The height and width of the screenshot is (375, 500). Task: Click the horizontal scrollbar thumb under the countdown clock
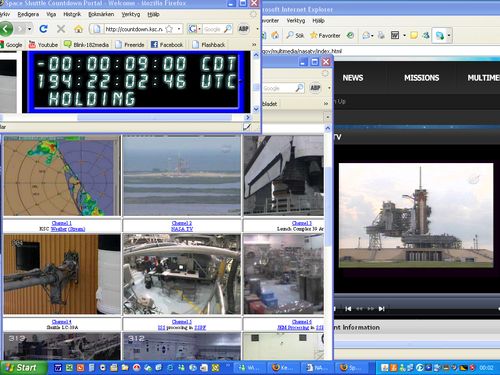coord(155,117)
